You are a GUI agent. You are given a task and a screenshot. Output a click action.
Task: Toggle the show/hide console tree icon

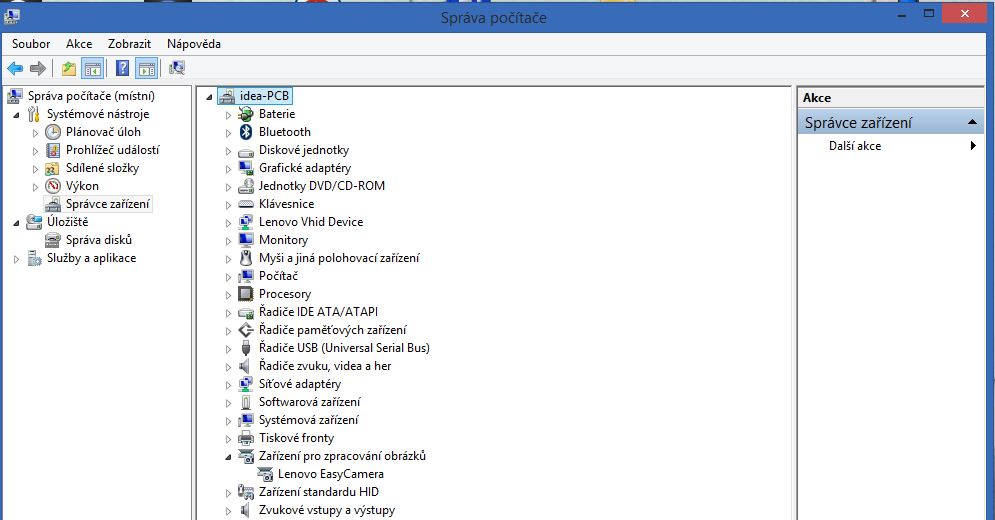click(93, 69)
